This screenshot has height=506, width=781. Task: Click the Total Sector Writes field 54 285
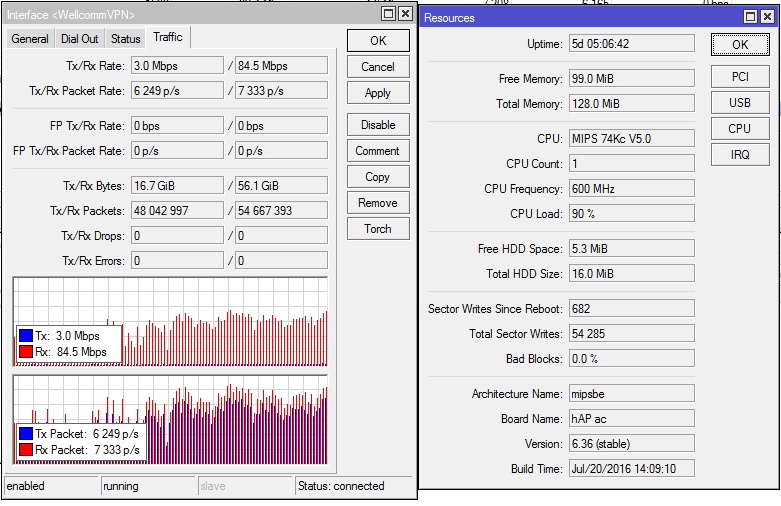tap(632, 333)
